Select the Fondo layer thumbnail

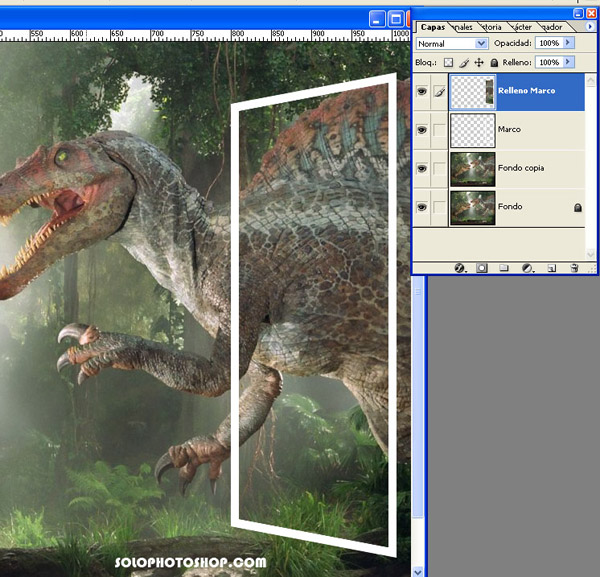(473, 207)
